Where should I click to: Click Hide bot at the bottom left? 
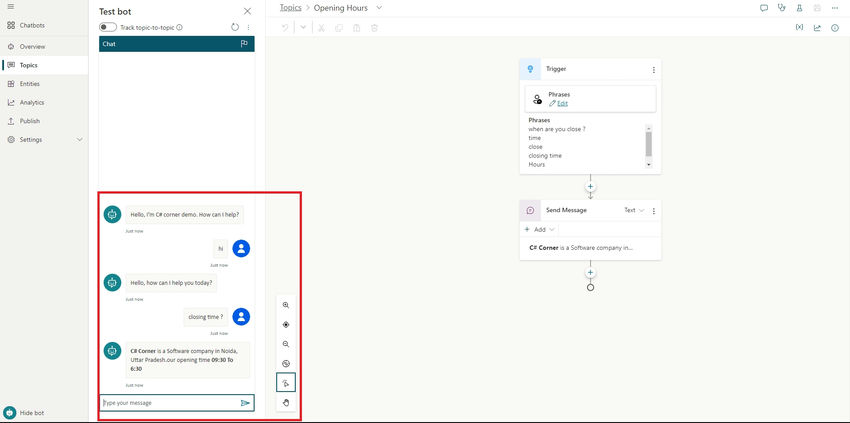pyautogui.click(x=24, y=413)
